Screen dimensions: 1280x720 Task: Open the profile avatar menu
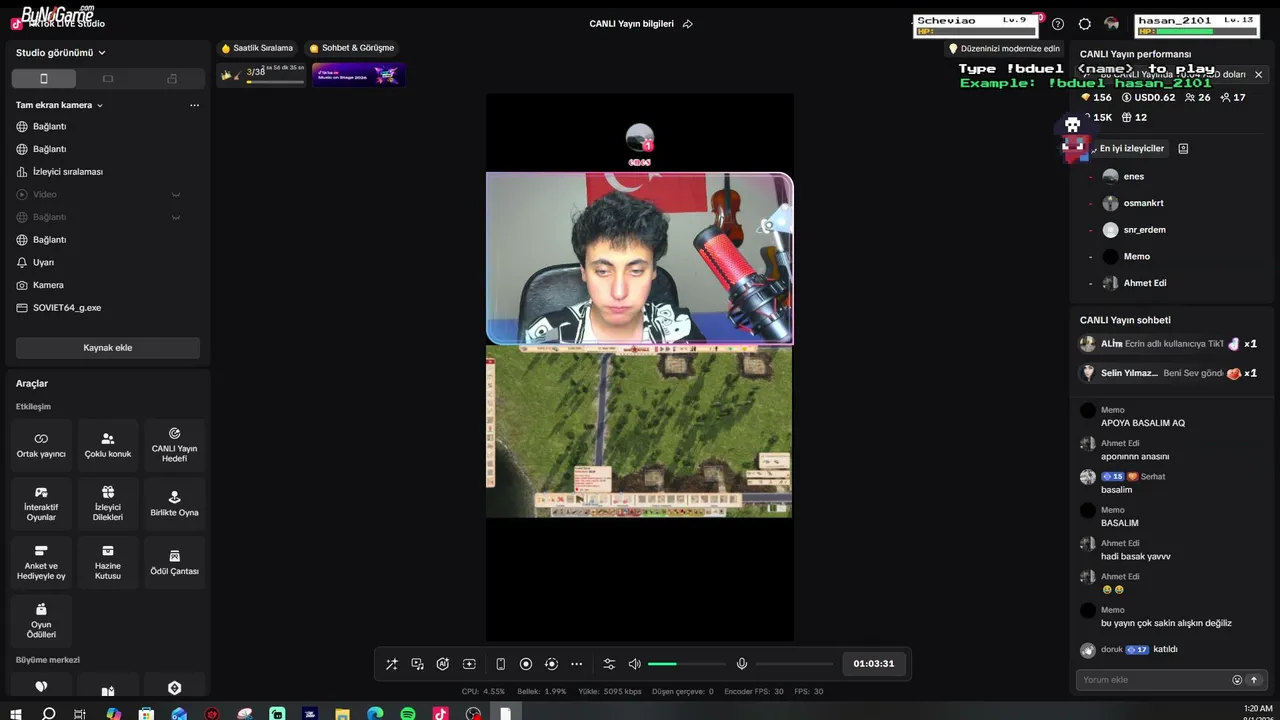click(1111, 24)
